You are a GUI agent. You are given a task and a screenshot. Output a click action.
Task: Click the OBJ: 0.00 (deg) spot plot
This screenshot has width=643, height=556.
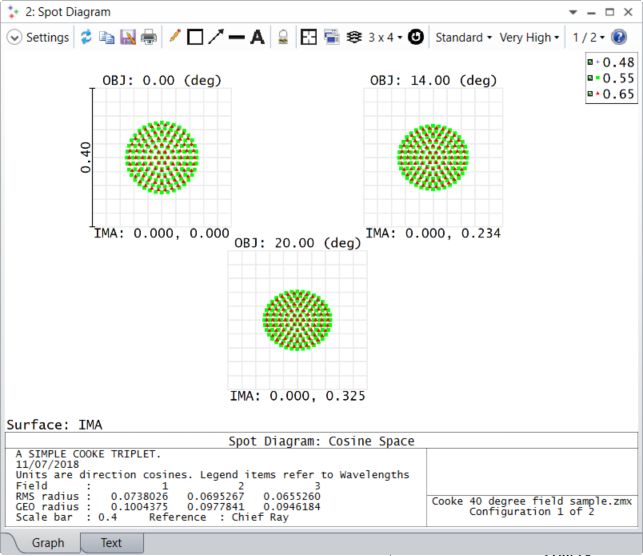tap(162, 157)
